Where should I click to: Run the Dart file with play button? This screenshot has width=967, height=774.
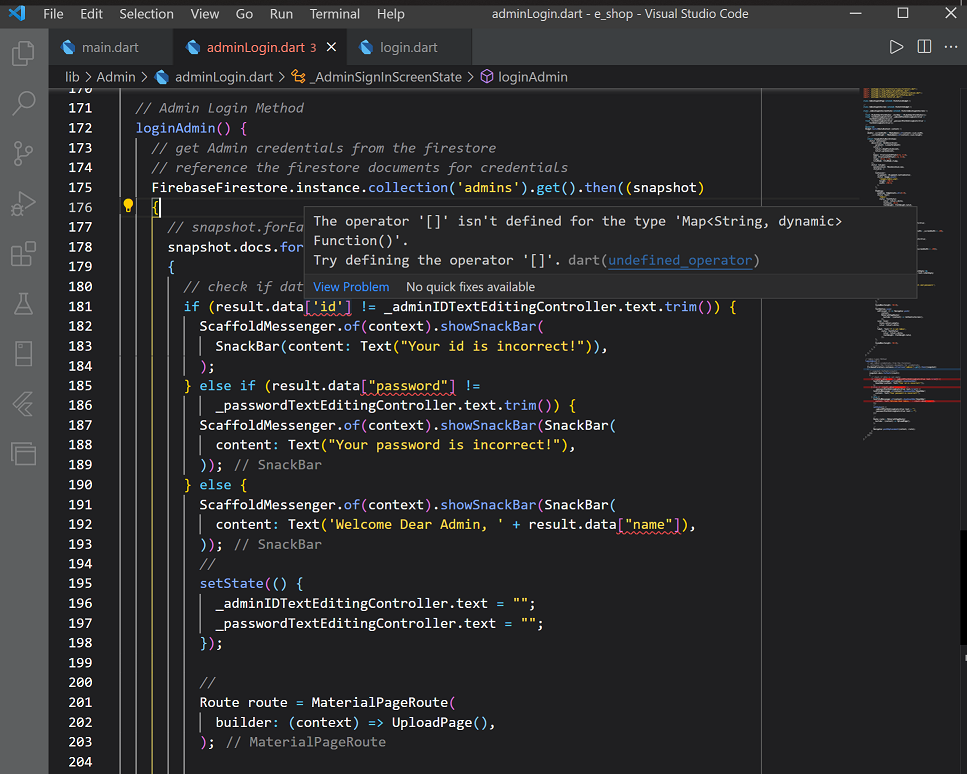coord(896,47)
